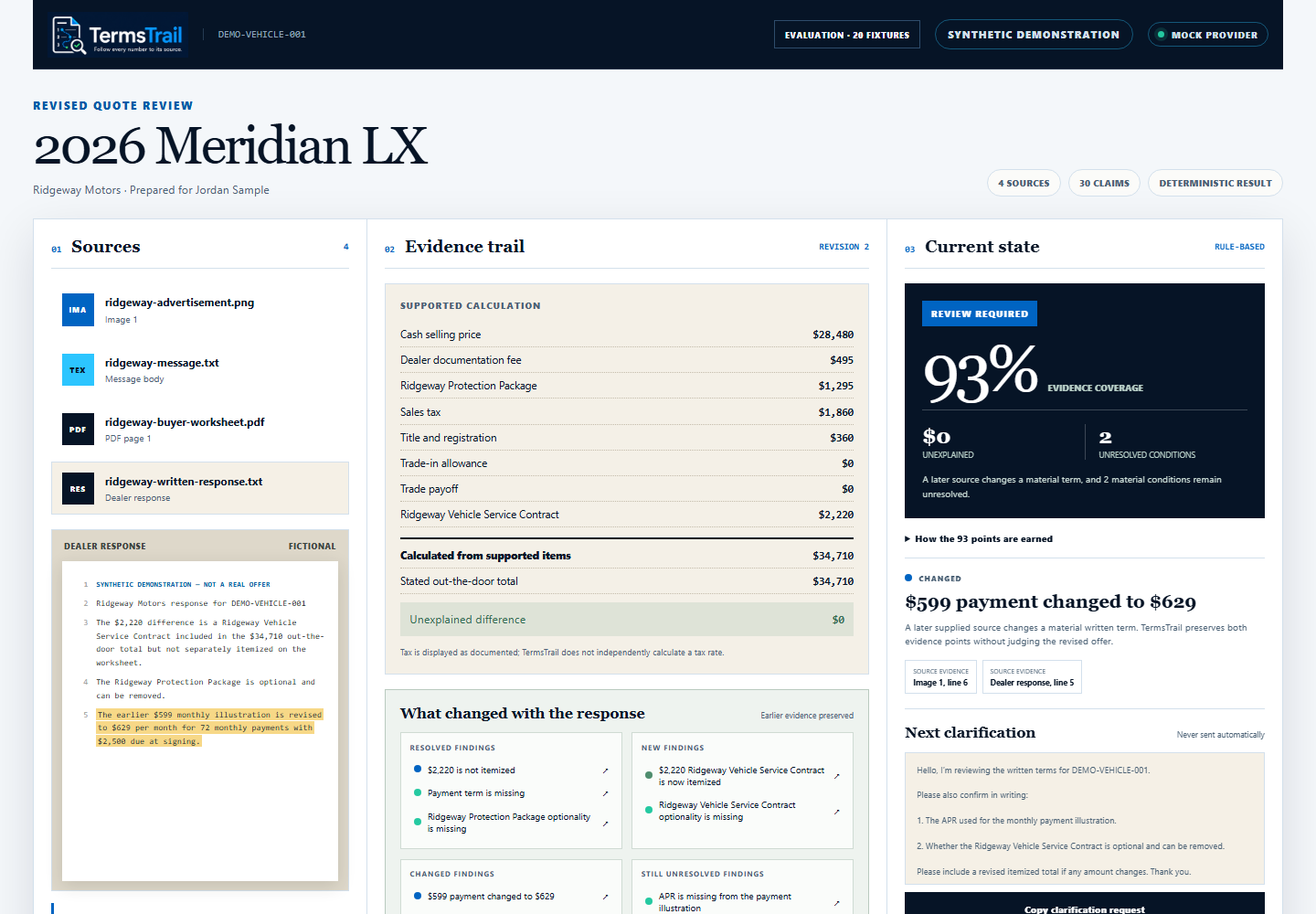This screenshot has width=1316, height=914.
Task: Open the ridgeway-message.txt source
Action: coord(200,370)
